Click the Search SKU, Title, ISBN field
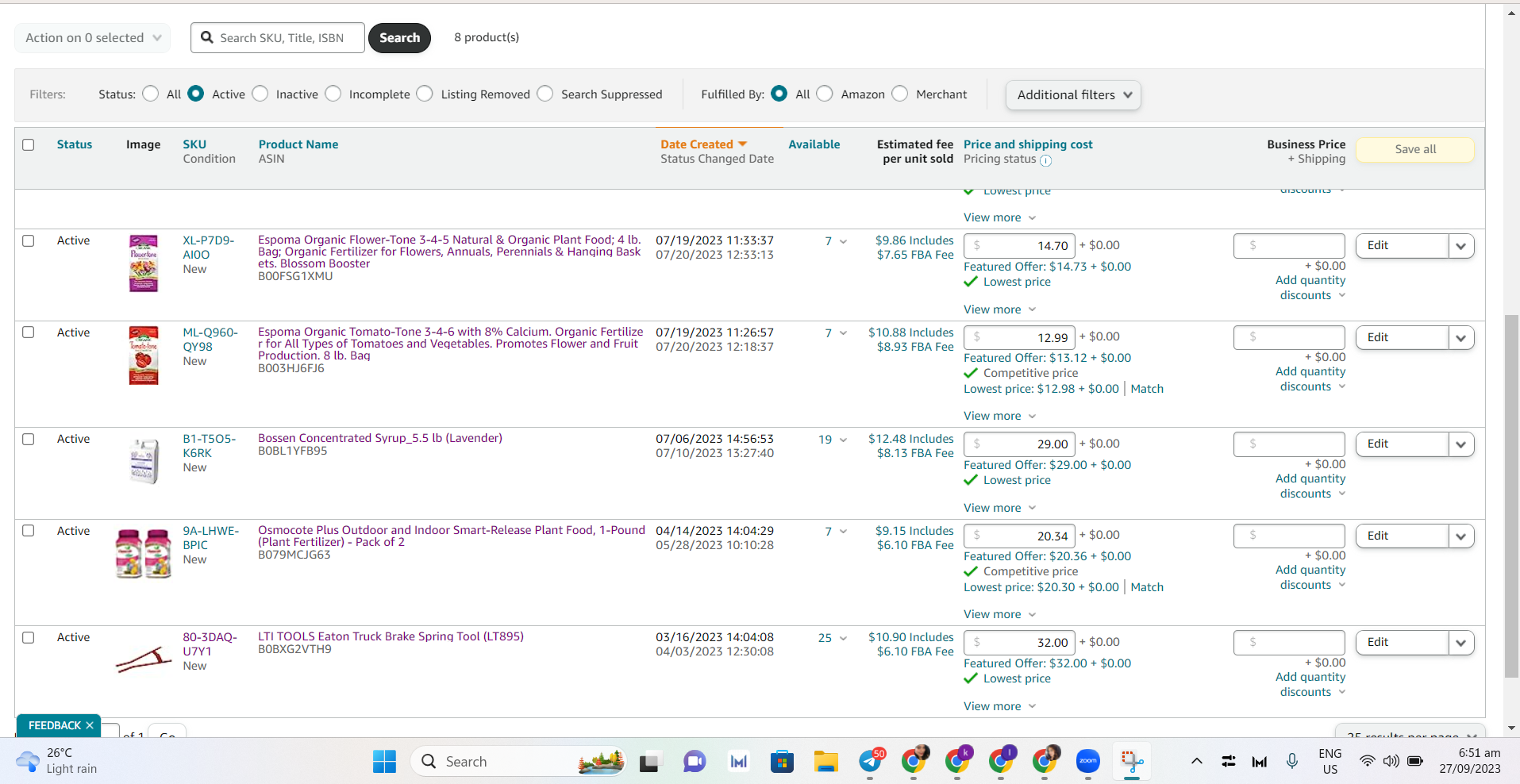 point(278,38)
